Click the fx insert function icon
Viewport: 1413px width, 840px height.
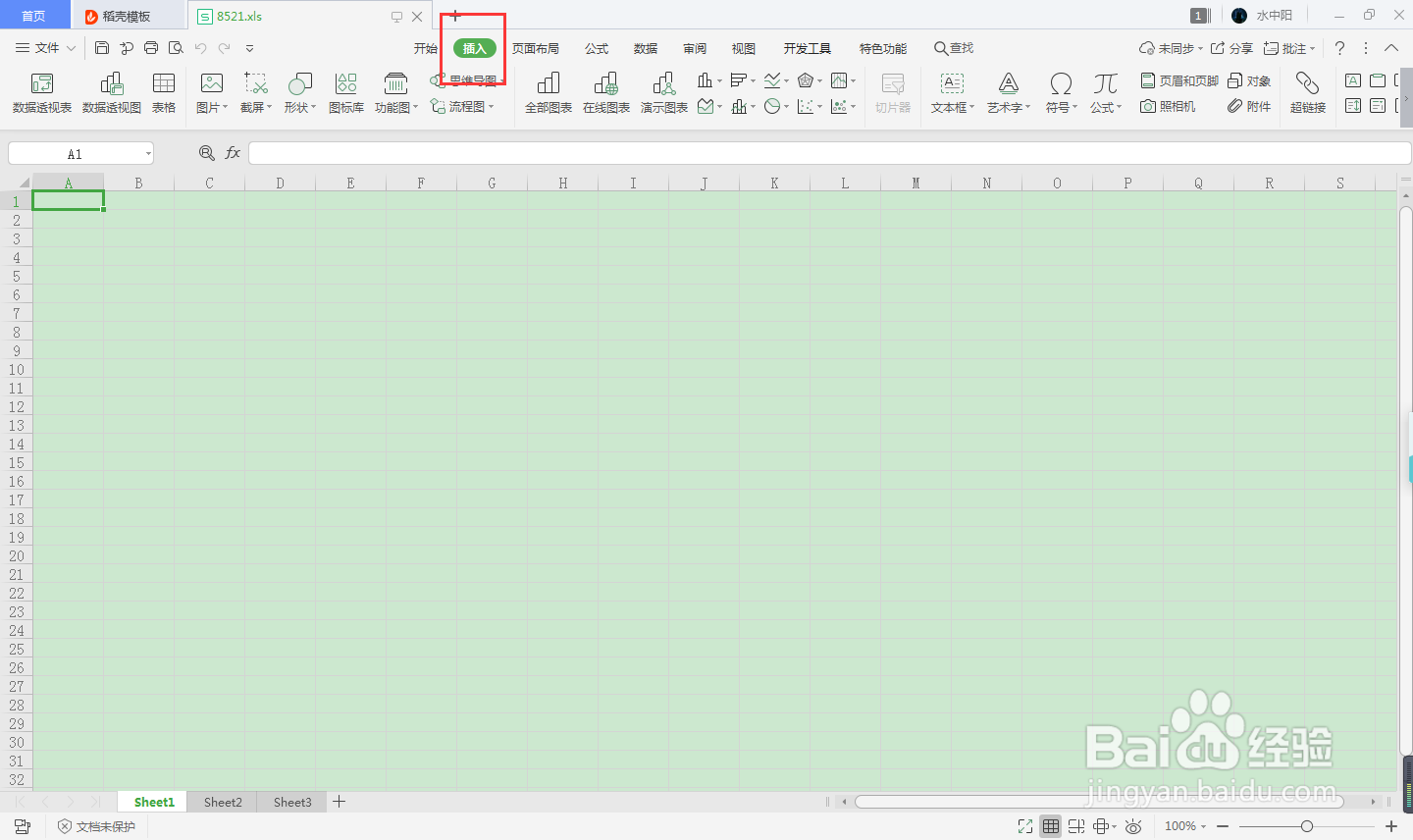233,153
